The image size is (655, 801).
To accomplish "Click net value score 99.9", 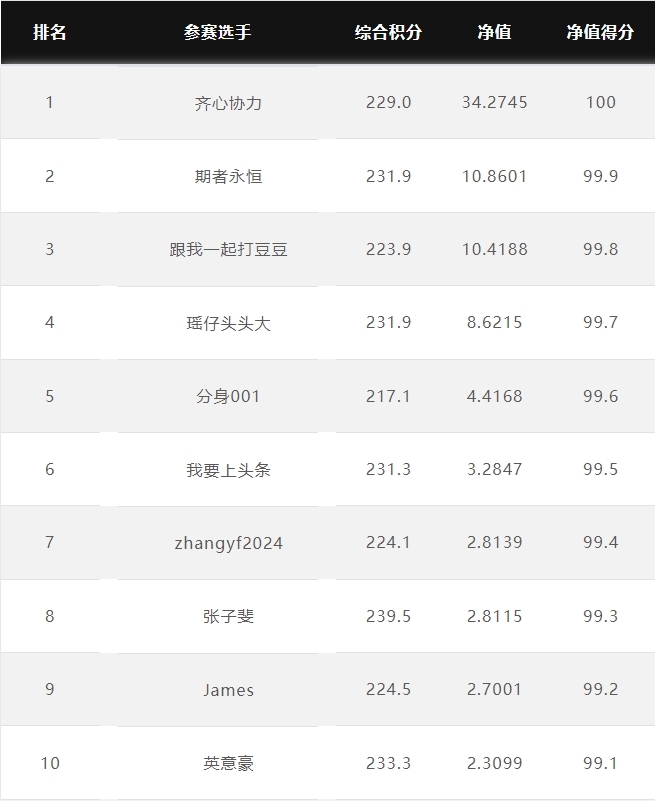I will [x=600, y=176].
